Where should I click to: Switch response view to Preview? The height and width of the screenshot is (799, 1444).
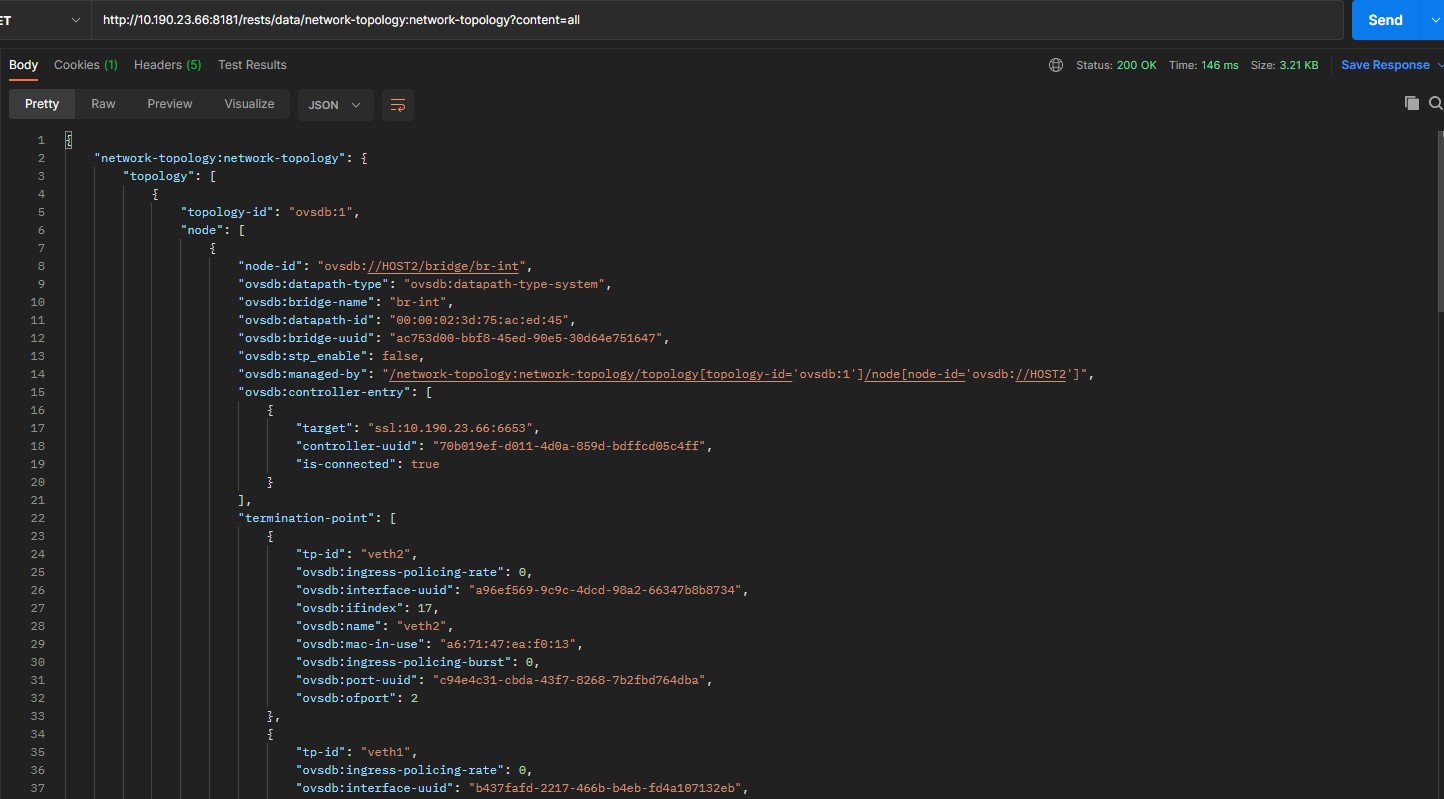tap(170, 104)
